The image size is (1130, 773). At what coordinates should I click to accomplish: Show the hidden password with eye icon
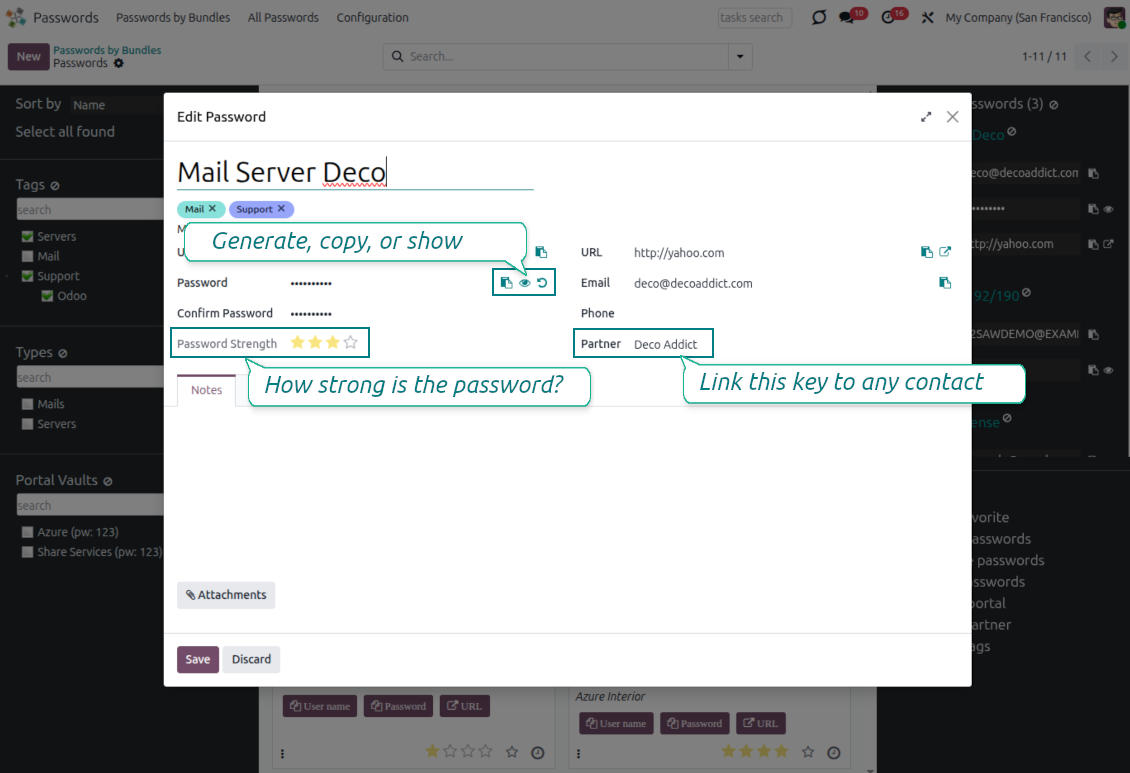[524, 283]
